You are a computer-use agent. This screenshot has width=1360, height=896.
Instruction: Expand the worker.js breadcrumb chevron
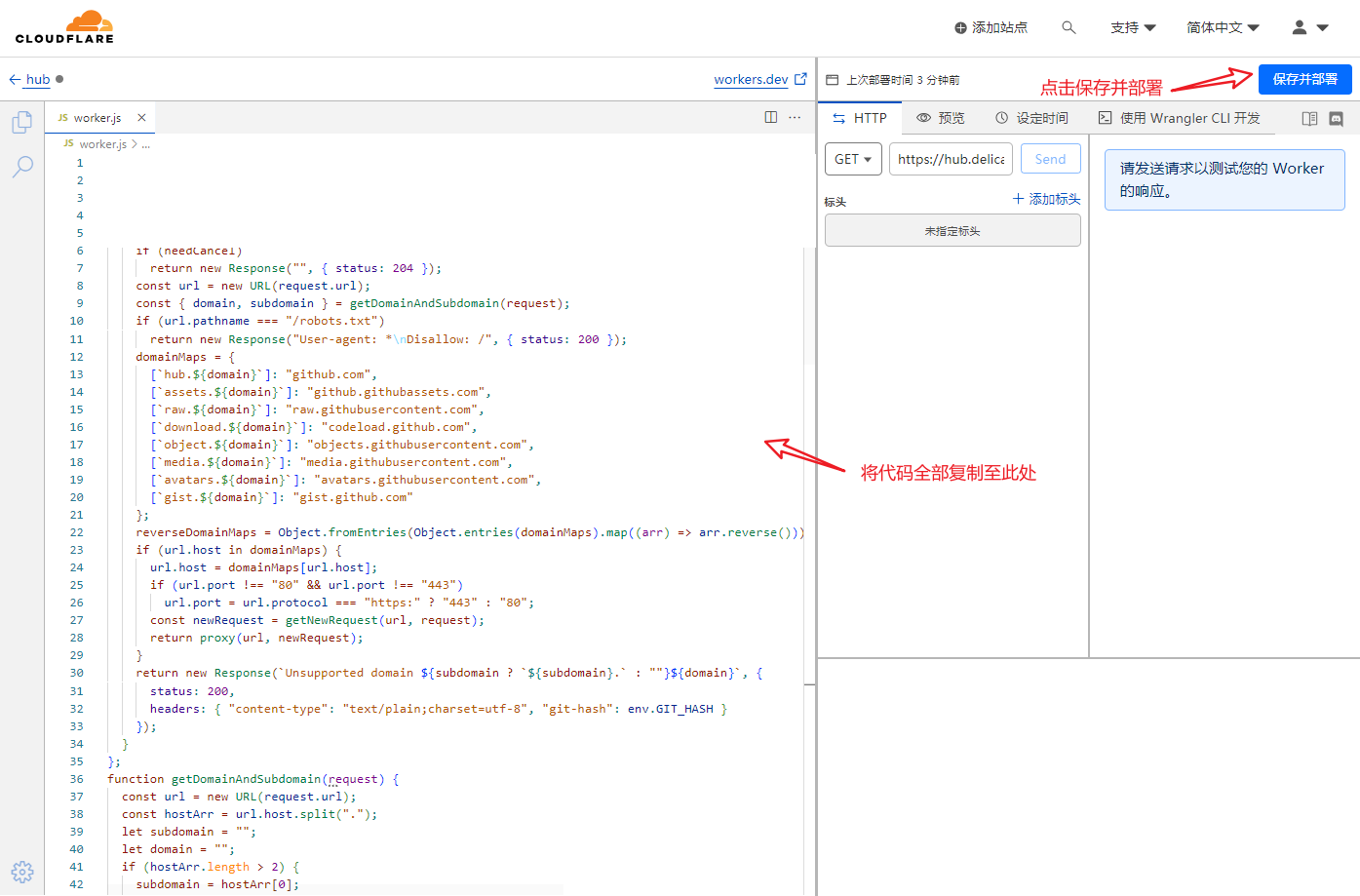click(135, 143)
